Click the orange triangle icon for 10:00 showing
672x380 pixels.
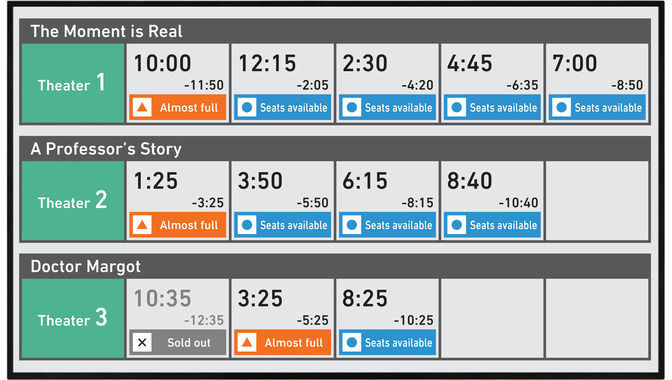(142, 107)
